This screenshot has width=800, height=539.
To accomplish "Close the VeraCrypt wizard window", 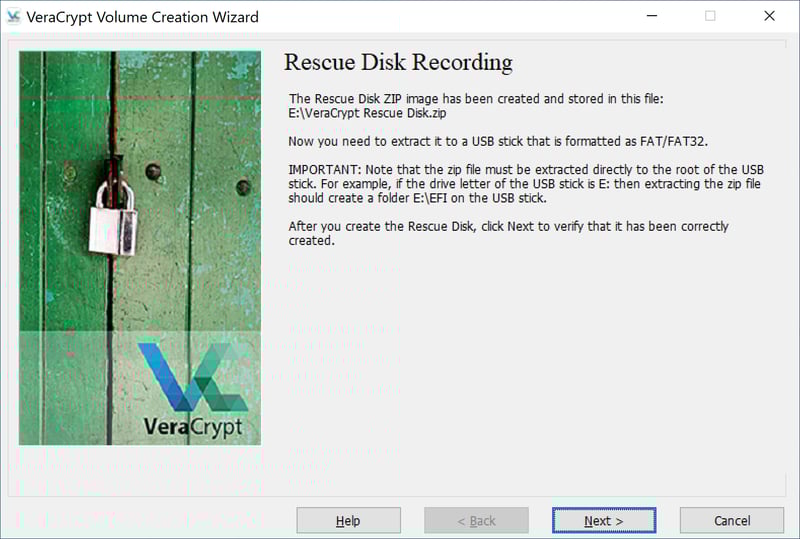I will 769,16.
